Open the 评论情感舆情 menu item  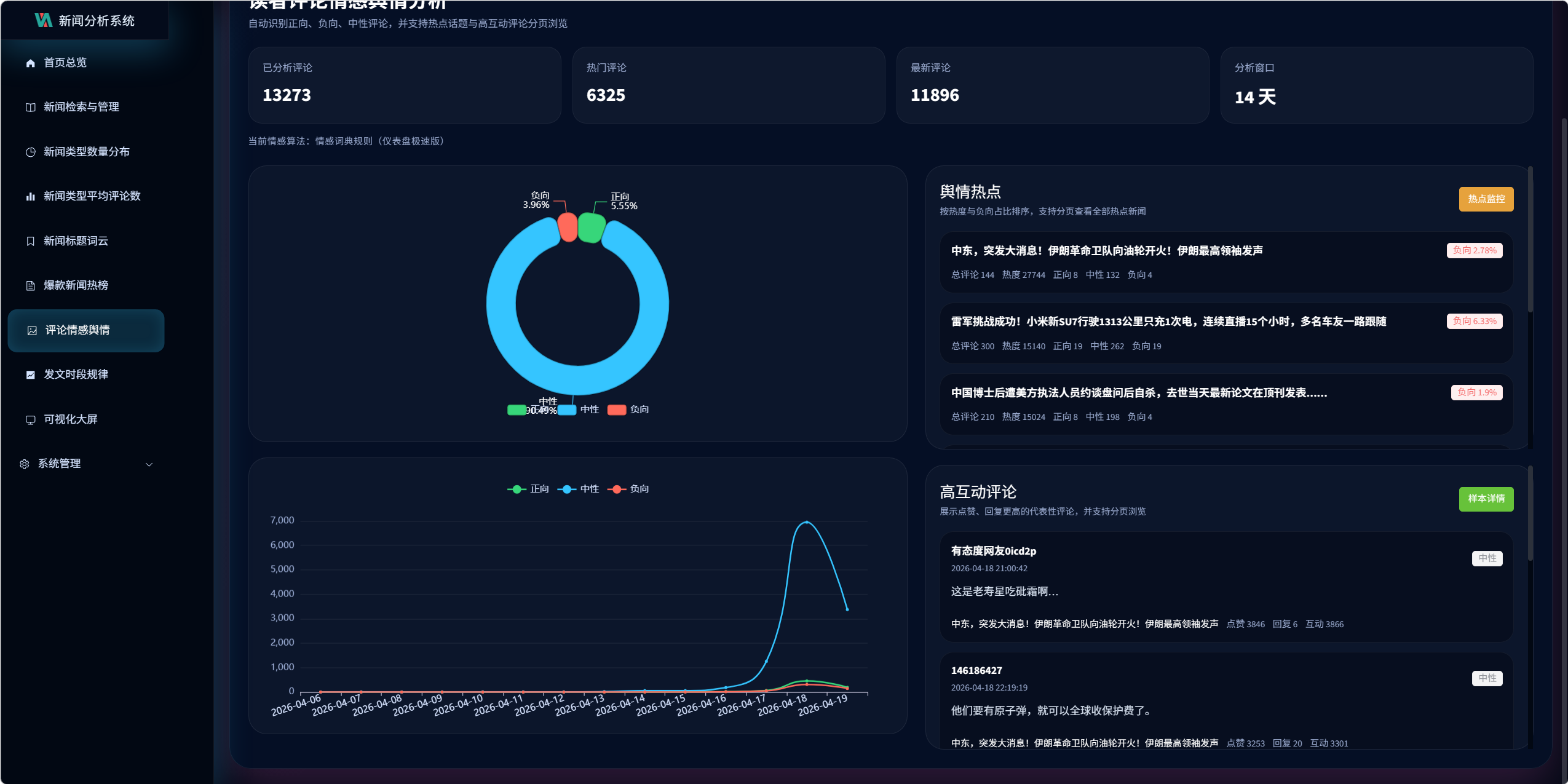tap(77, 330)
